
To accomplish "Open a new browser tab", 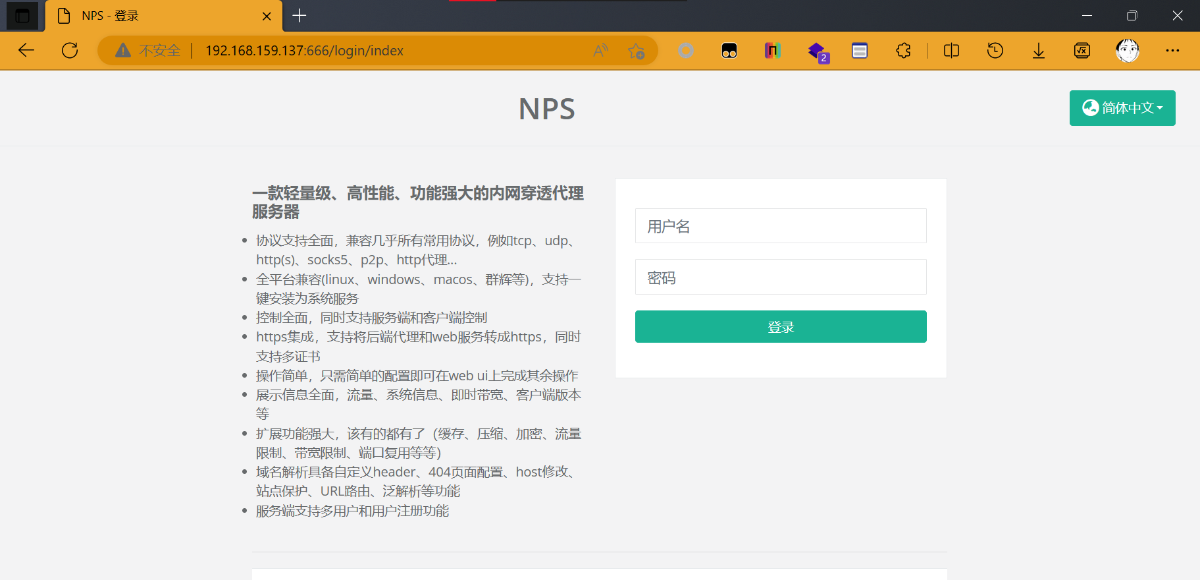I will click(x=299, y=16).
